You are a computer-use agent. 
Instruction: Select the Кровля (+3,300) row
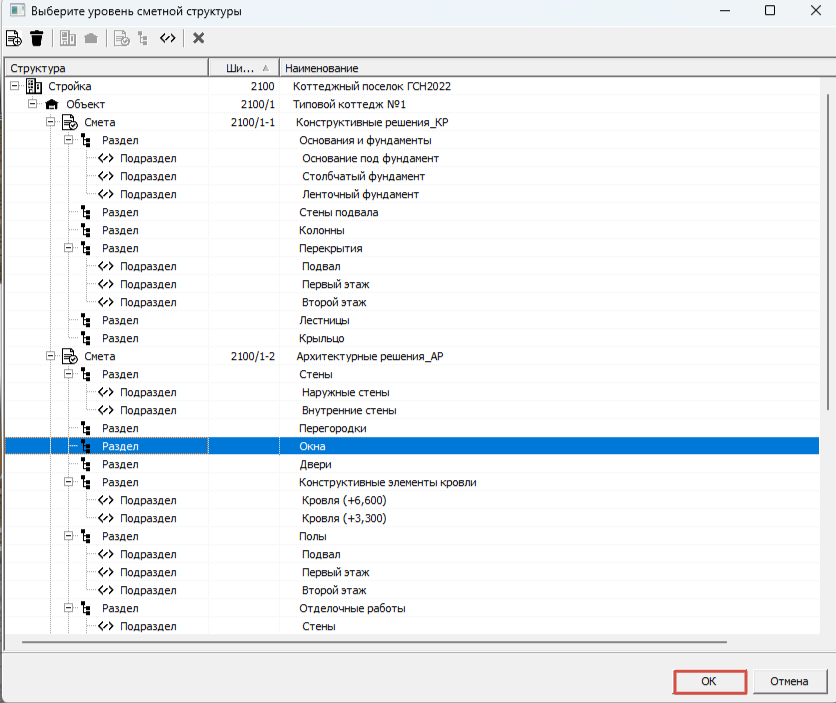[x=412, y=519]
